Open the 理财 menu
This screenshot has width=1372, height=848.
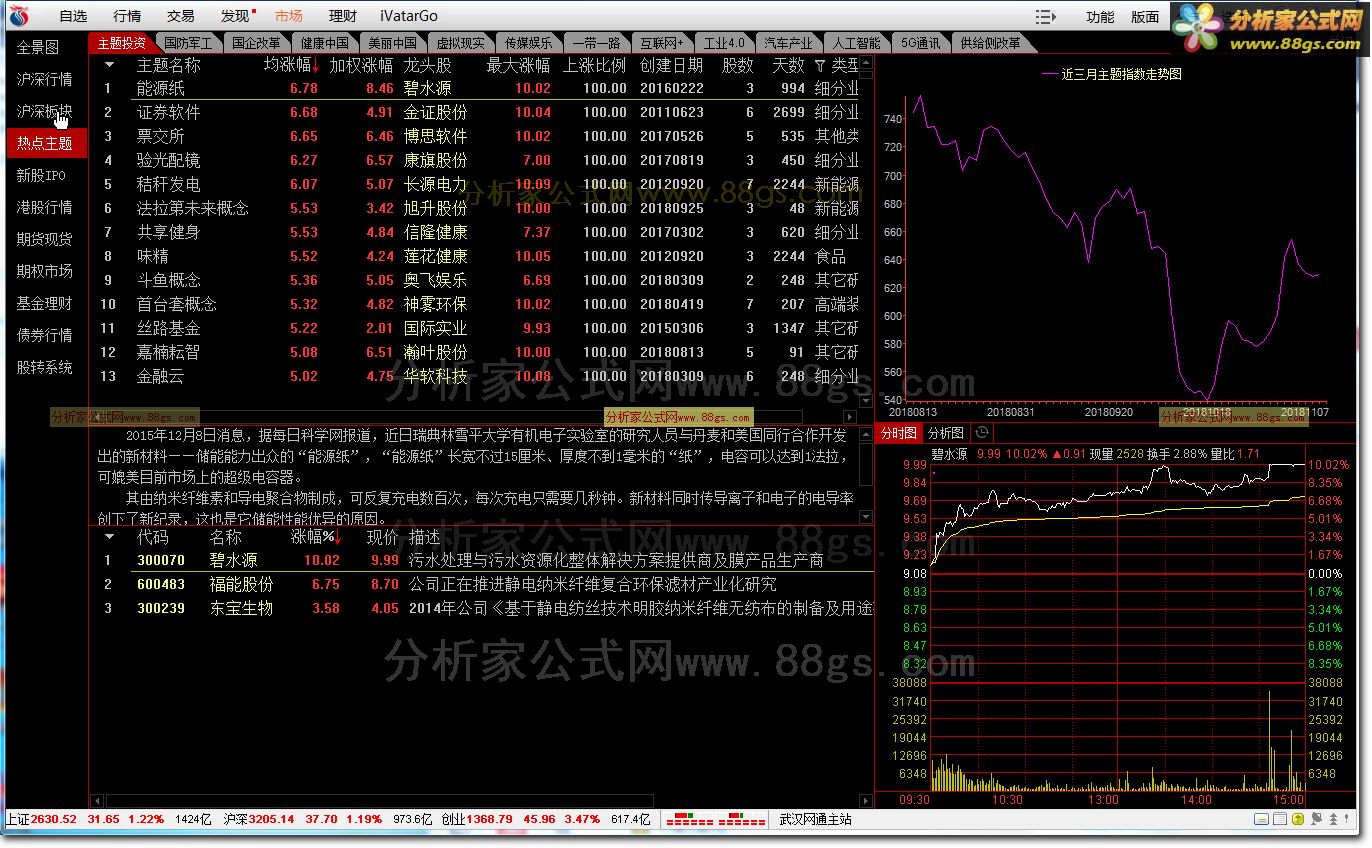(343, 16)
